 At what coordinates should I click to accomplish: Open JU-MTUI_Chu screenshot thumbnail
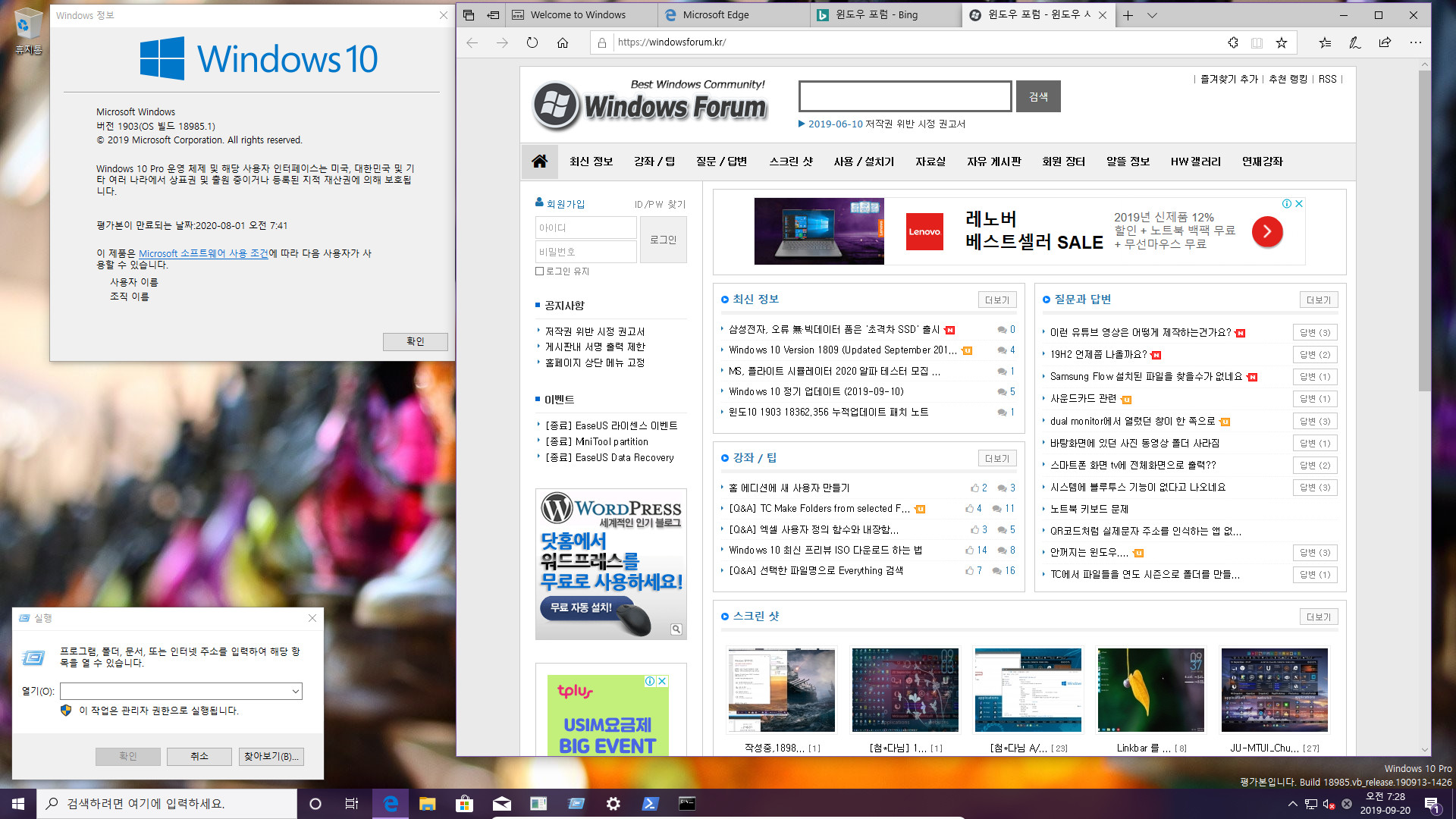(1274, 689)
